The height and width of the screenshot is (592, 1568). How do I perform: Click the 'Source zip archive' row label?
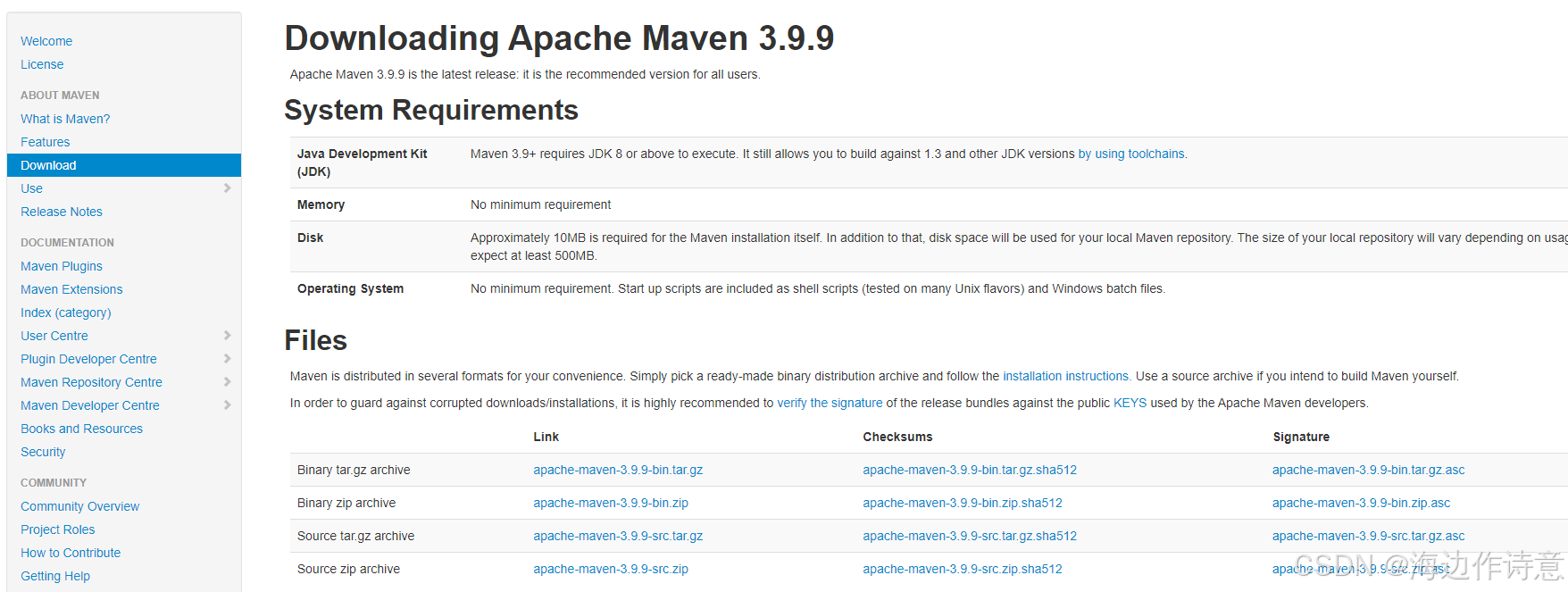348,569
